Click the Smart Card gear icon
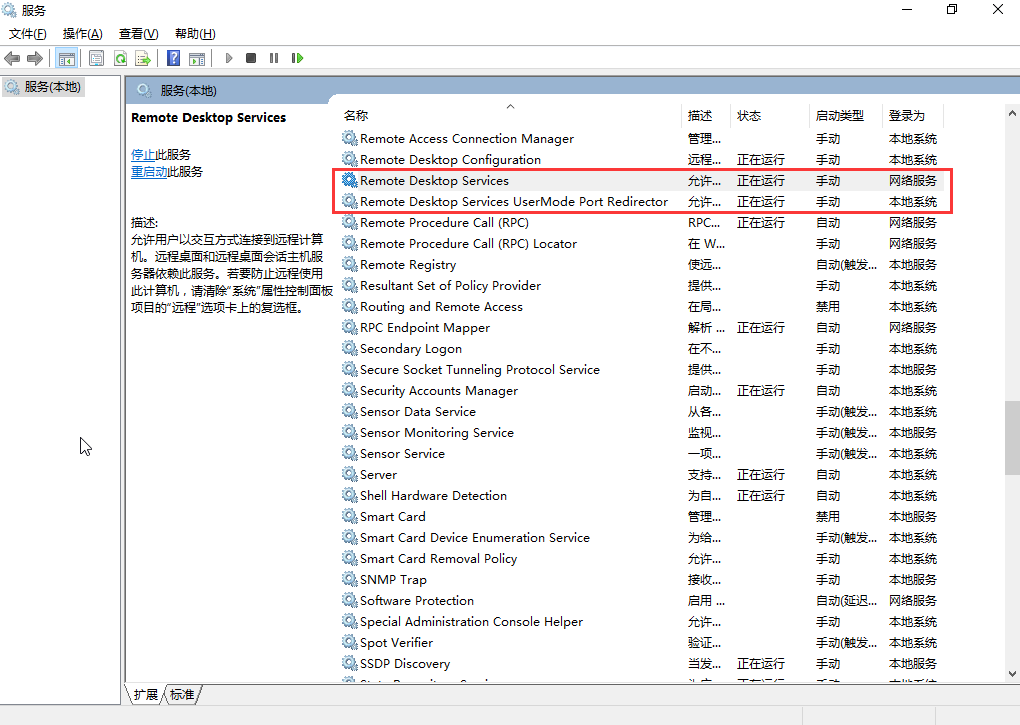The width and height of the screenshot is (1020, 725). point(350,516)
